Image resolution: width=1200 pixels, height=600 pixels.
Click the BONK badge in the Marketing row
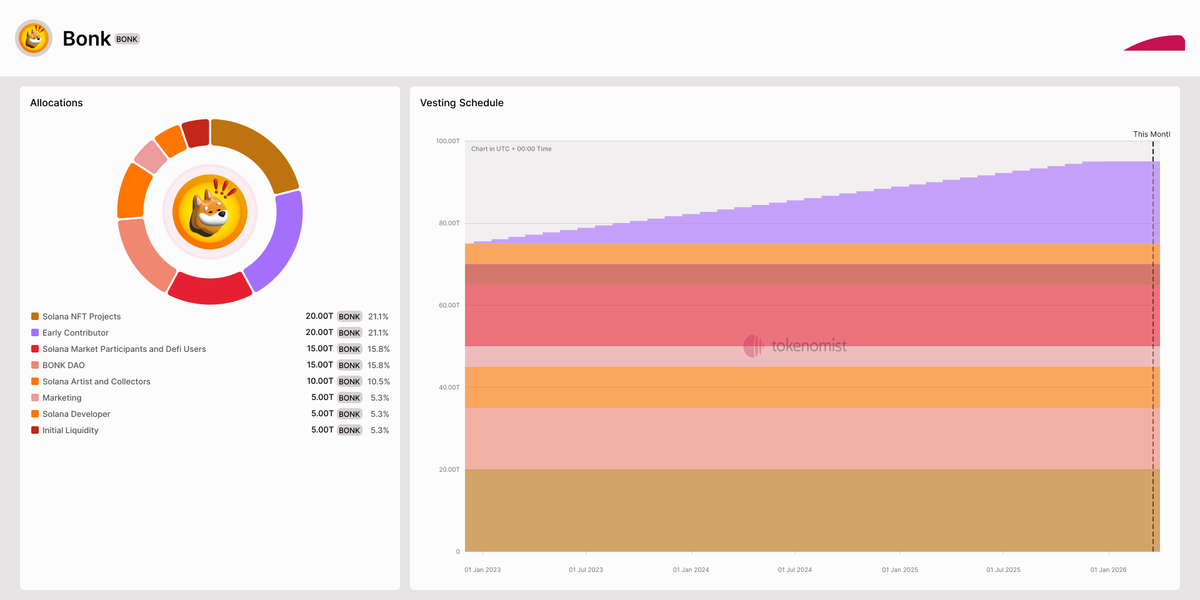tap(349, 398)
